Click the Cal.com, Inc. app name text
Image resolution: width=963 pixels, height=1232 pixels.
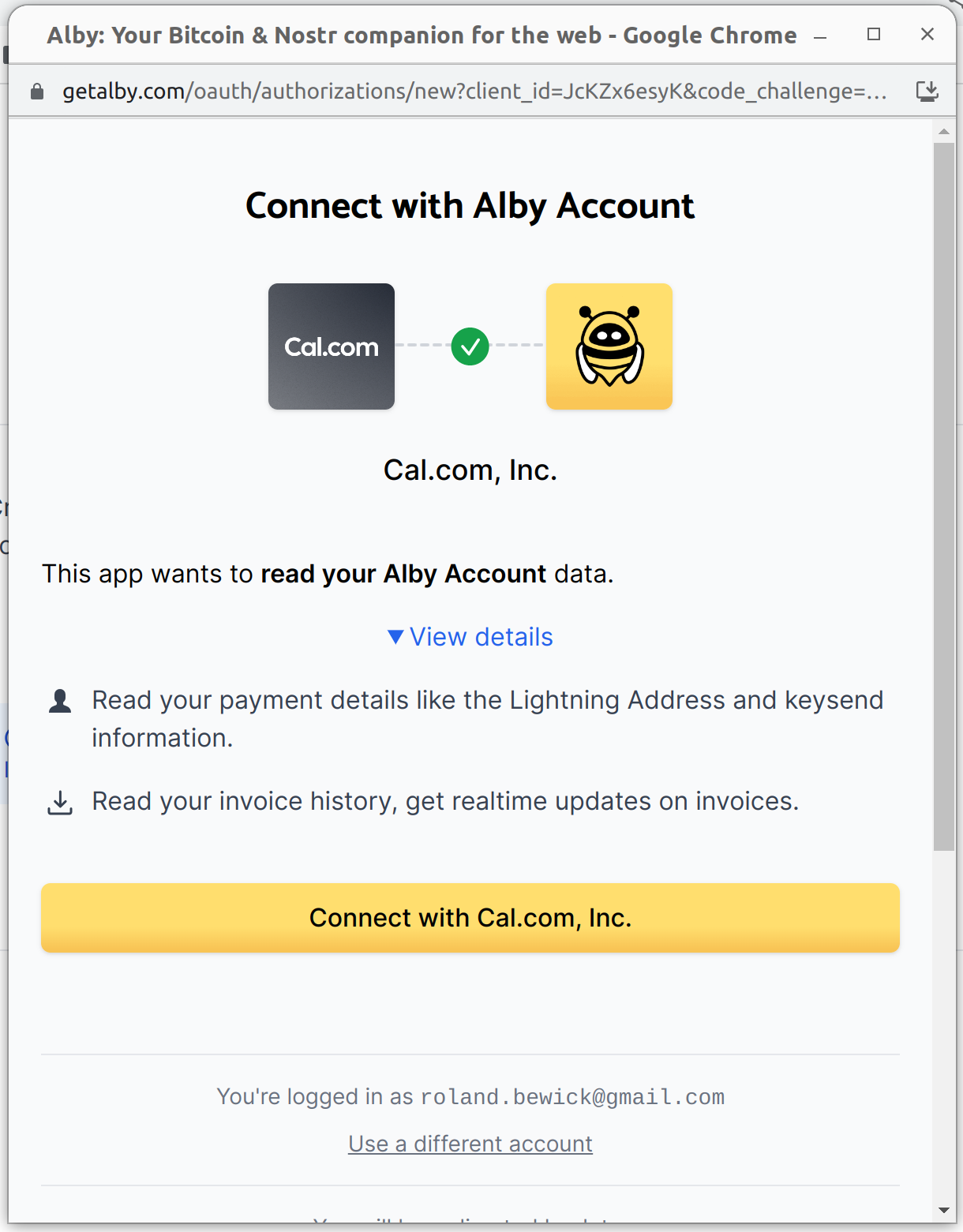click(470, 470)
